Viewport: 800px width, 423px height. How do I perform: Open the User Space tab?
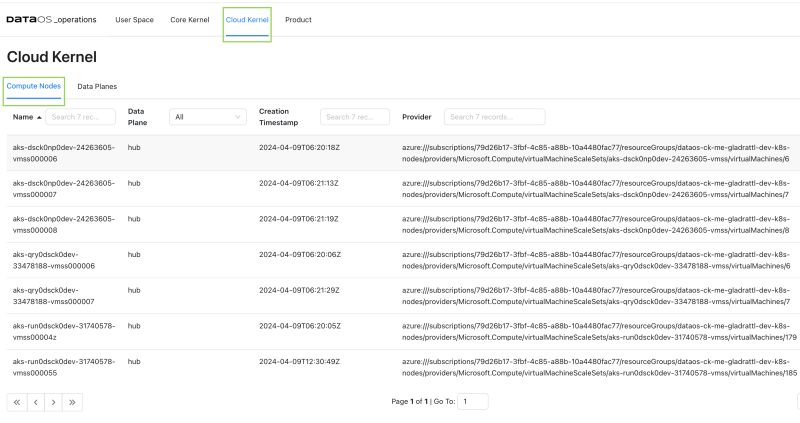tap(134, 20)
